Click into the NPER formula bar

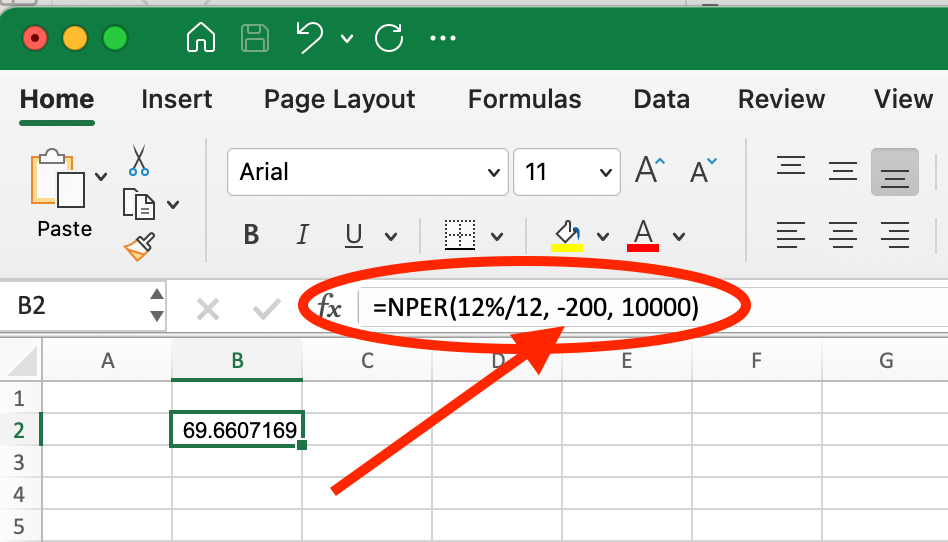point(653,307)
